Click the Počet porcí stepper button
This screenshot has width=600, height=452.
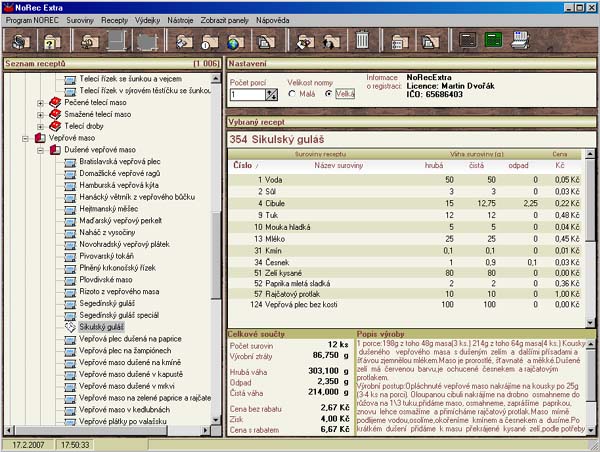(x=271, y=94)
